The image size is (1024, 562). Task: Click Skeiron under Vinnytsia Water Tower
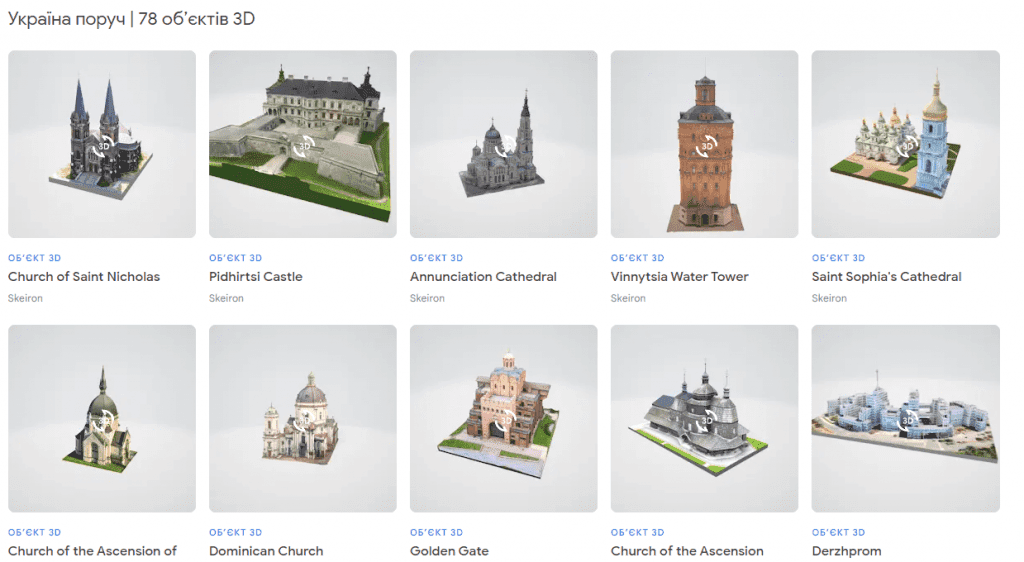(628, 298)
